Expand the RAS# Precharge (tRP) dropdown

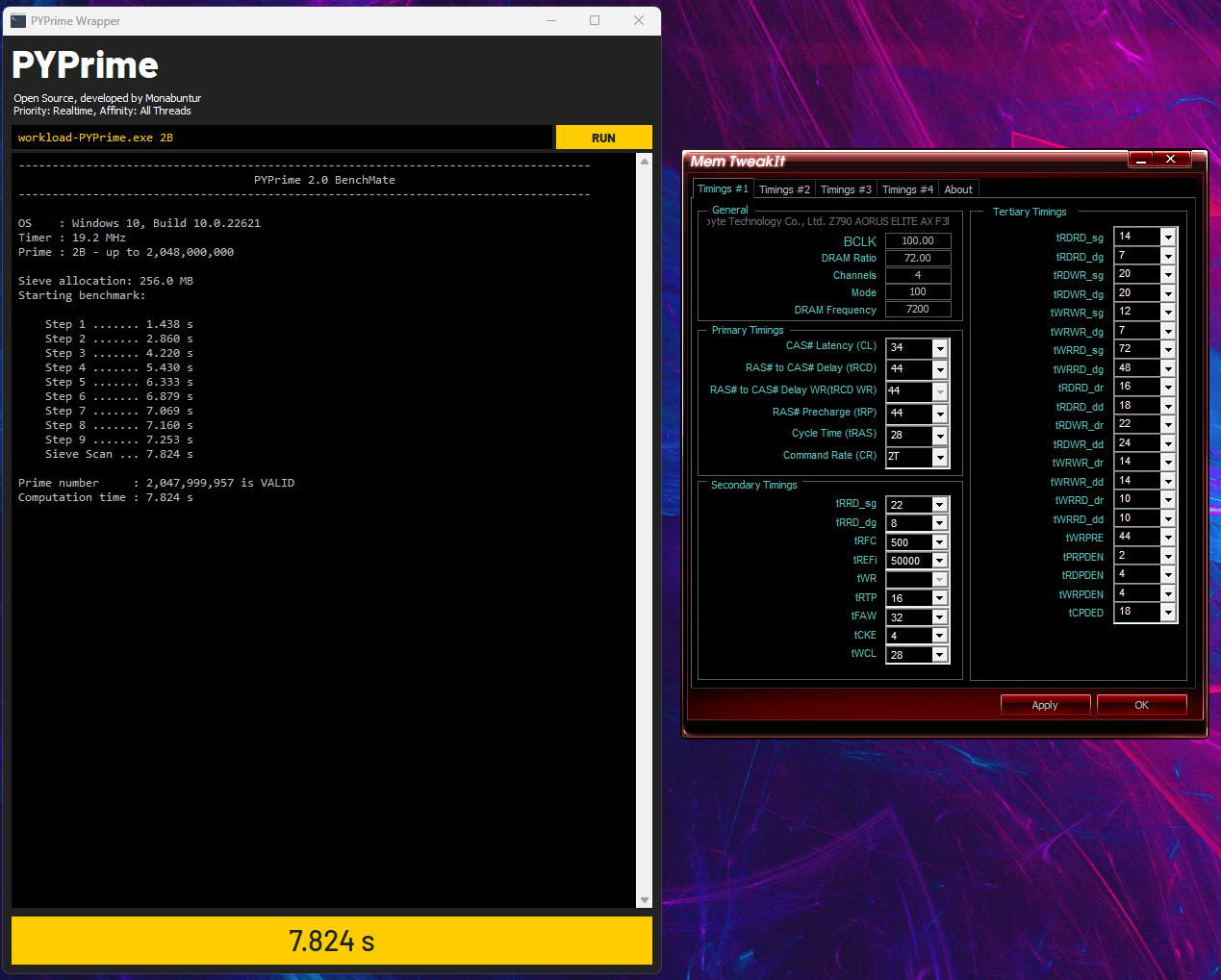pyautogui.click(x=940, y=414)
